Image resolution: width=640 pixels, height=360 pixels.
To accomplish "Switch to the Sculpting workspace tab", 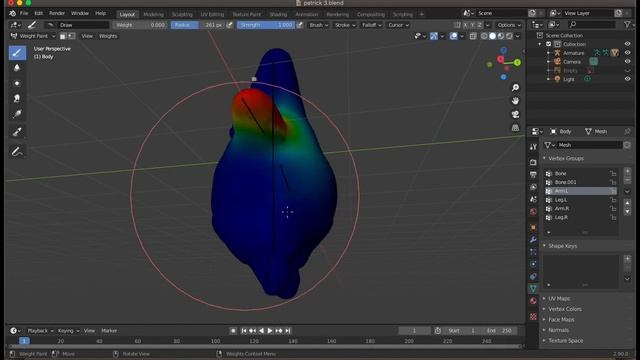I will (182, 14).
